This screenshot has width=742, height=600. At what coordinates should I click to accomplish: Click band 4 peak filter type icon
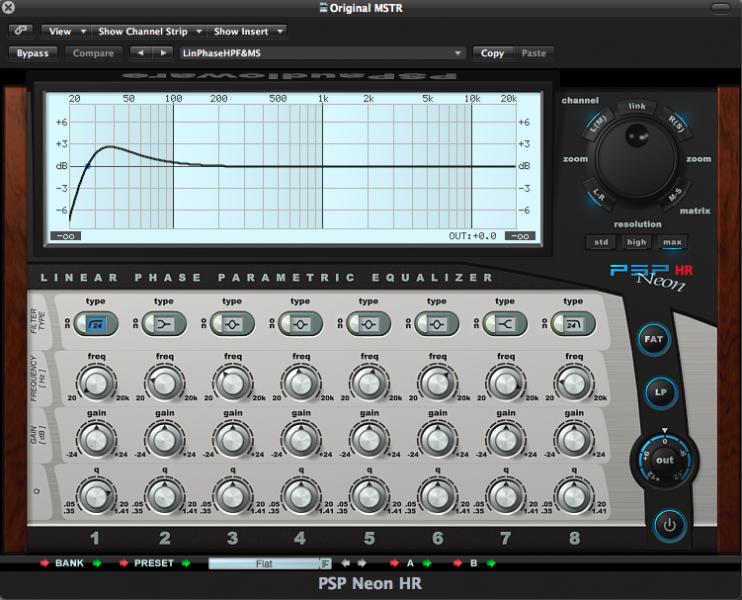pyautogui.click(x=300, y=324)
